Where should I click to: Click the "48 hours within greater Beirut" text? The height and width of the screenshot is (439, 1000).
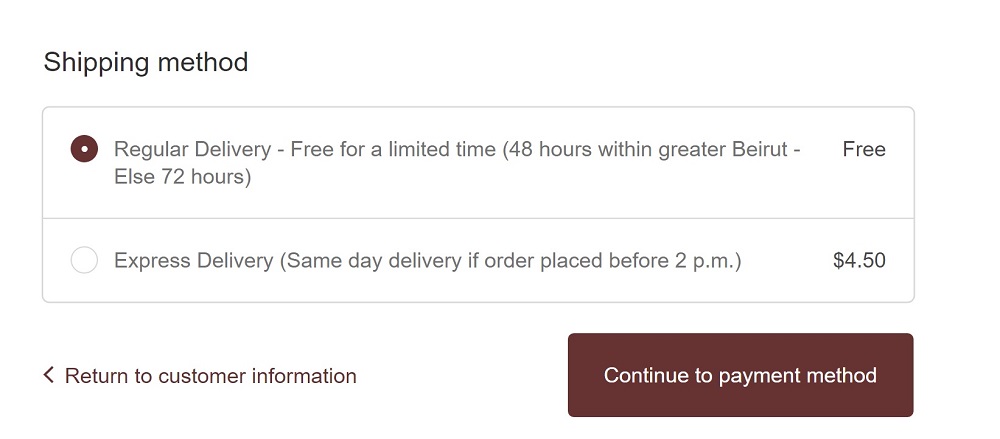[650, 149]
